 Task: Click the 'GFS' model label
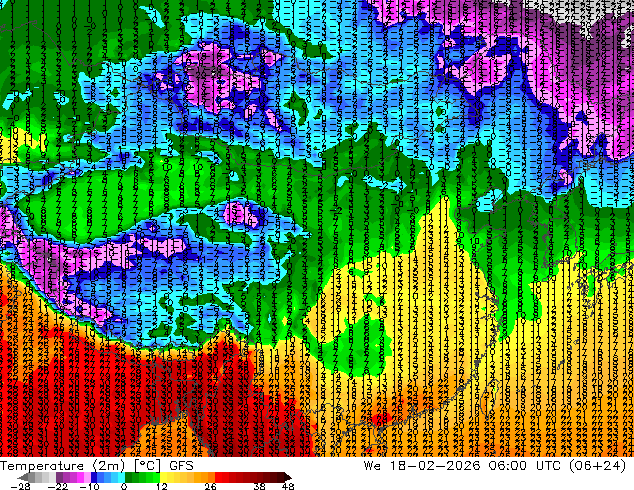coord(181,466)
